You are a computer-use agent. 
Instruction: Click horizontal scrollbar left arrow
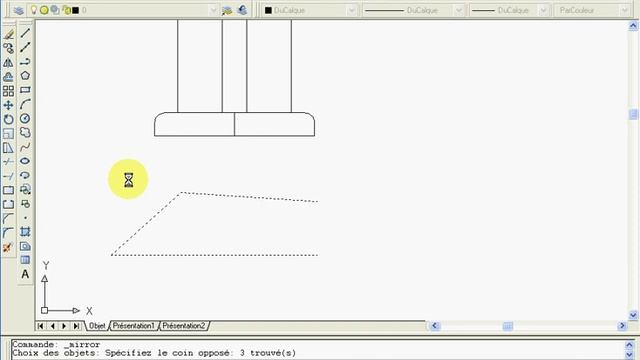(434, 326)
